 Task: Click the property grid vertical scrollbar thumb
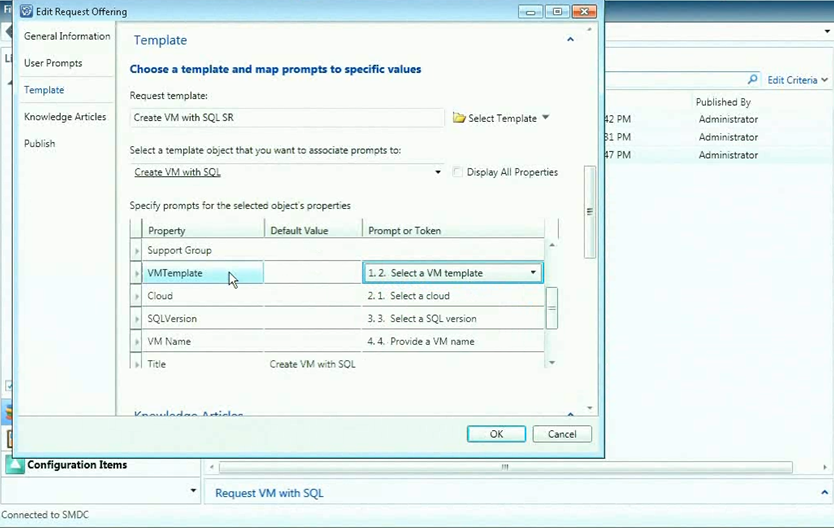(x=552, y=307)
